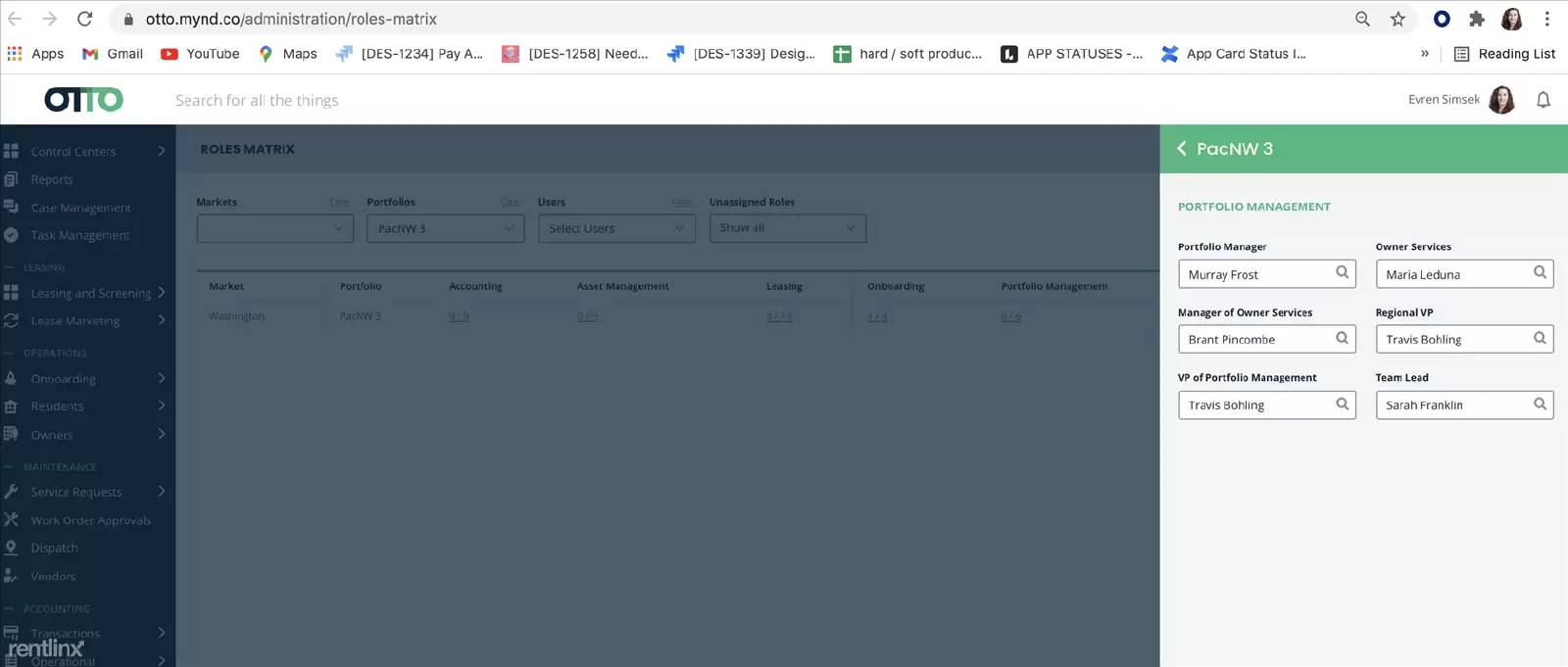Click the Search for all the things field
This screenshot has height=667, width=1568.
pos(257,100)
